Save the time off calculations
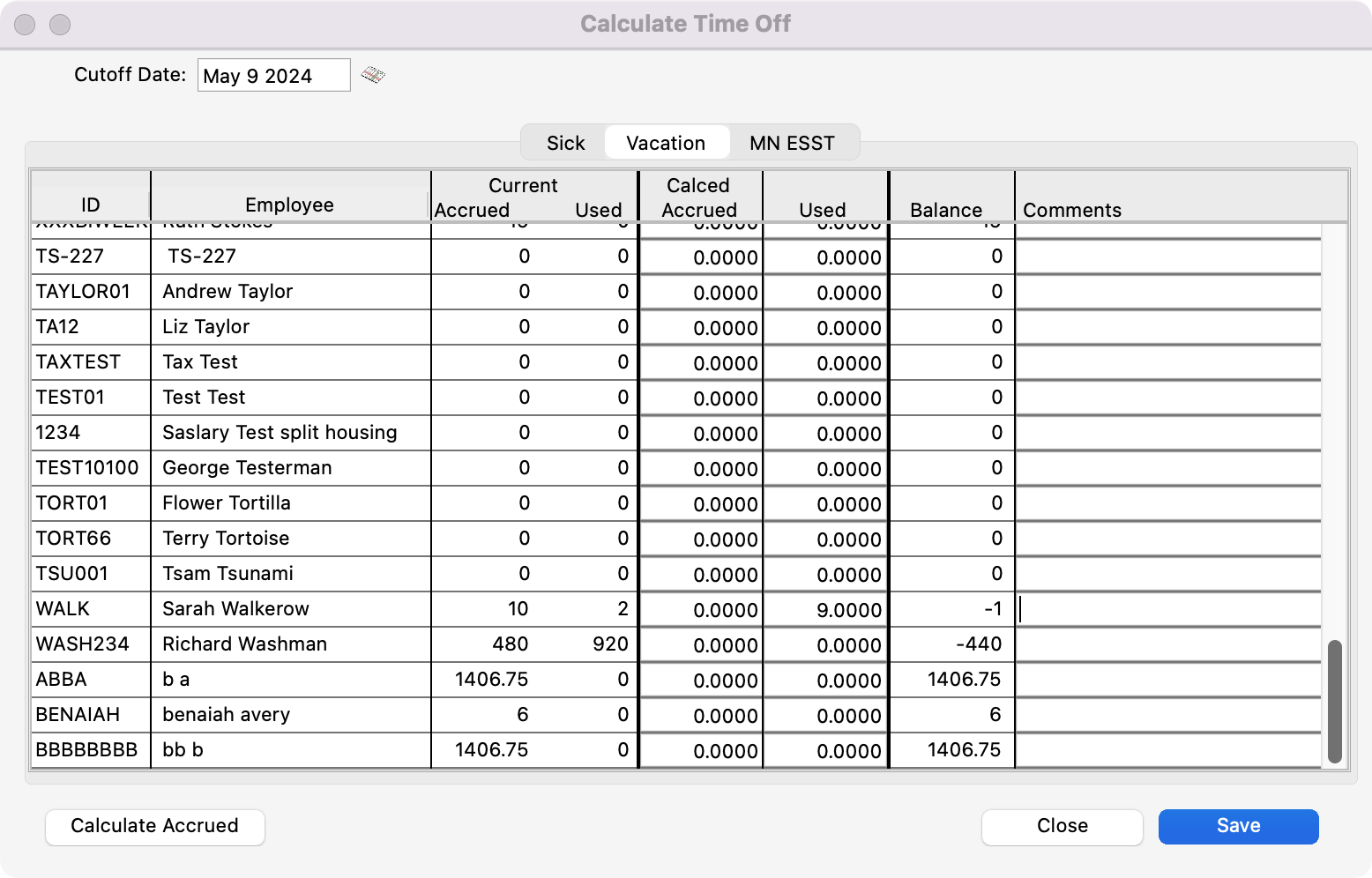Image resolution: width=1372 pixels, height=878 pixels. point(1238,826)
